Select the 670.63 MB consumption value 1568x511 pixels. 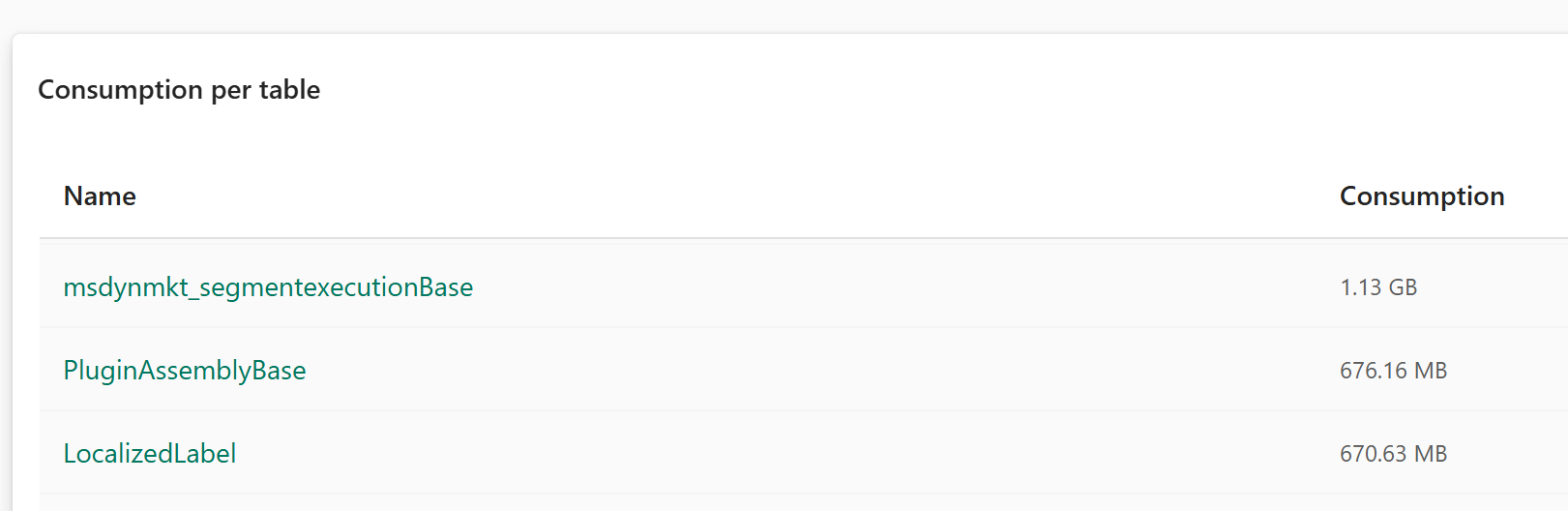pos(1393,454)
